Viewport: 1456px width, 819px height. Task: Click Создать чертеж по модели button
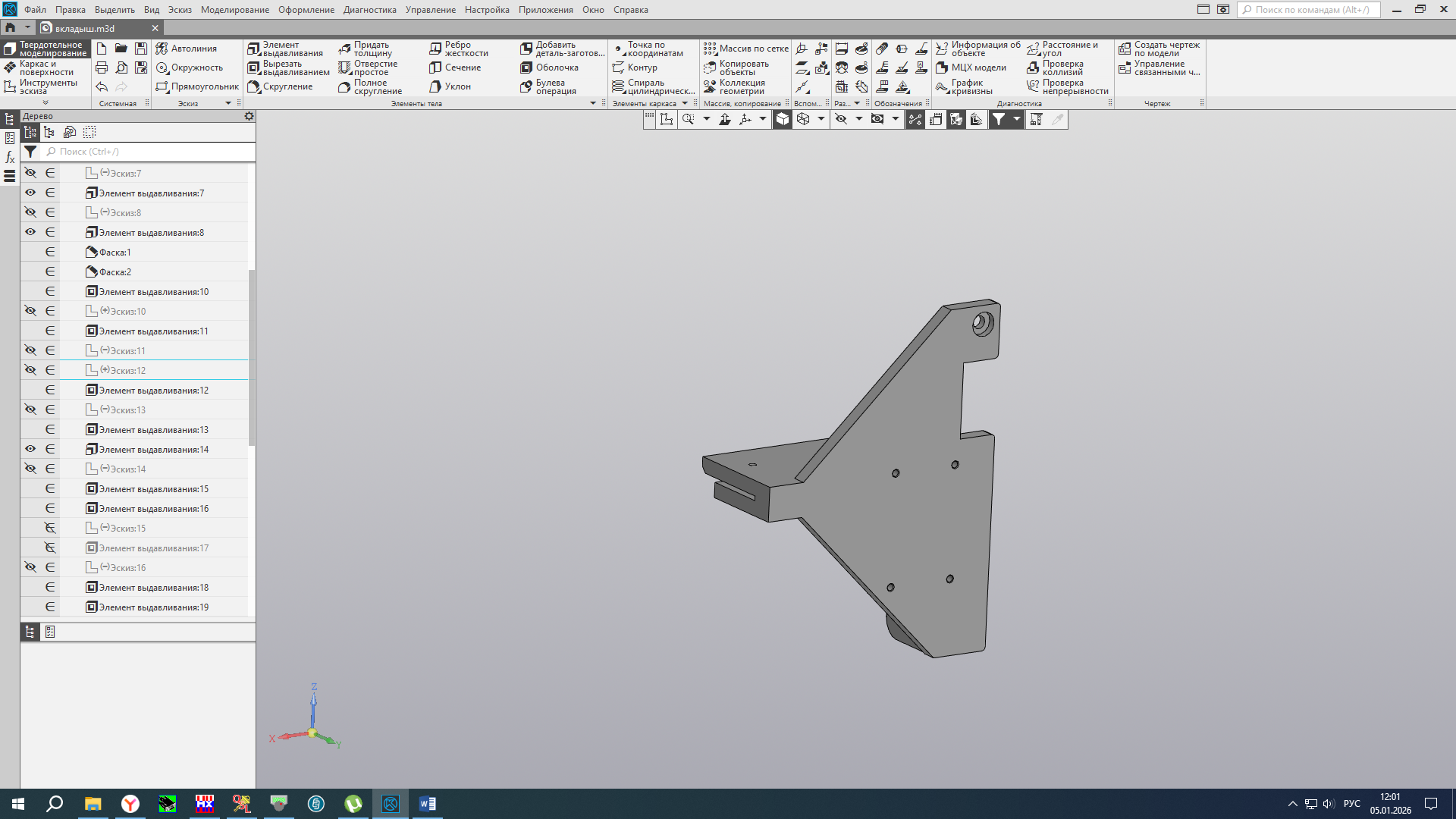point(1159,49)
